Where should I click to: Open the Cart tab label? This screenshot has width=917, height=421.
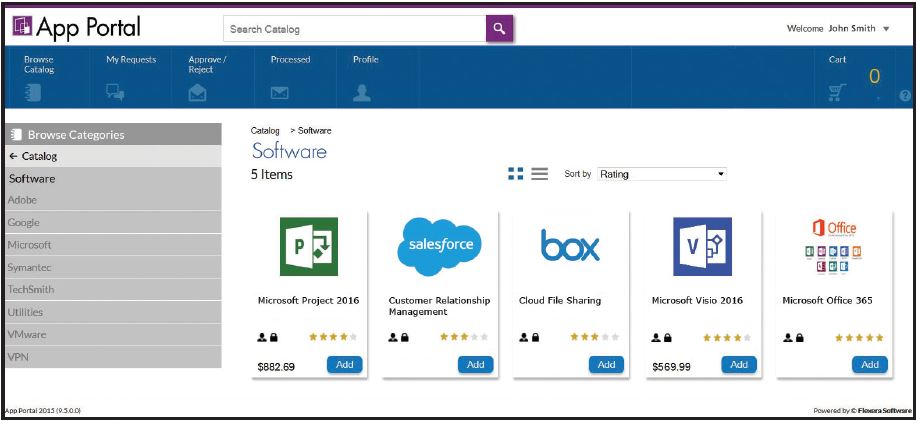[837, 59]
